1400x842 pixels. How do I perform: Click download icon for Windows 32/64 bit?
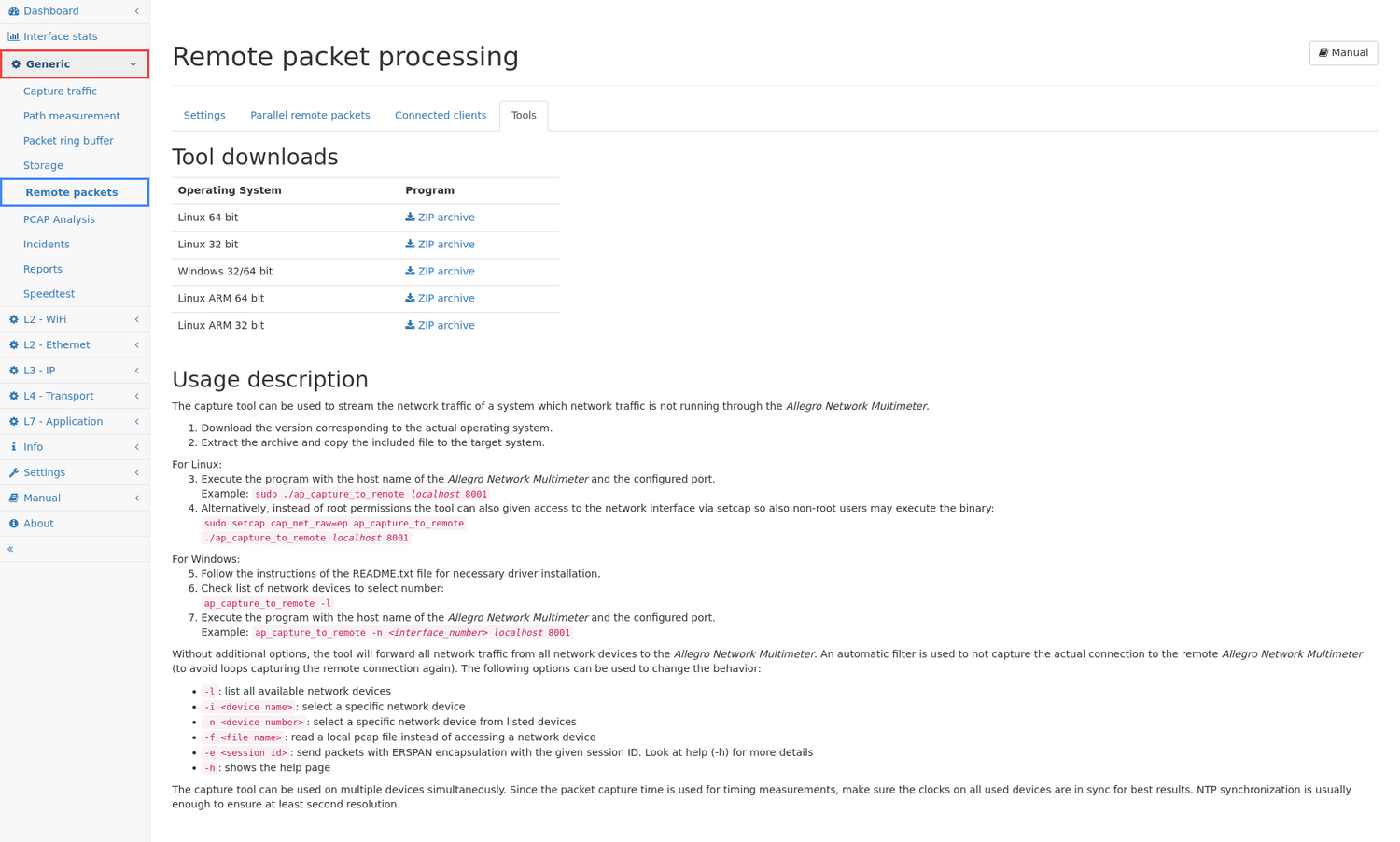pyautogui.click(x=410, y=271)
